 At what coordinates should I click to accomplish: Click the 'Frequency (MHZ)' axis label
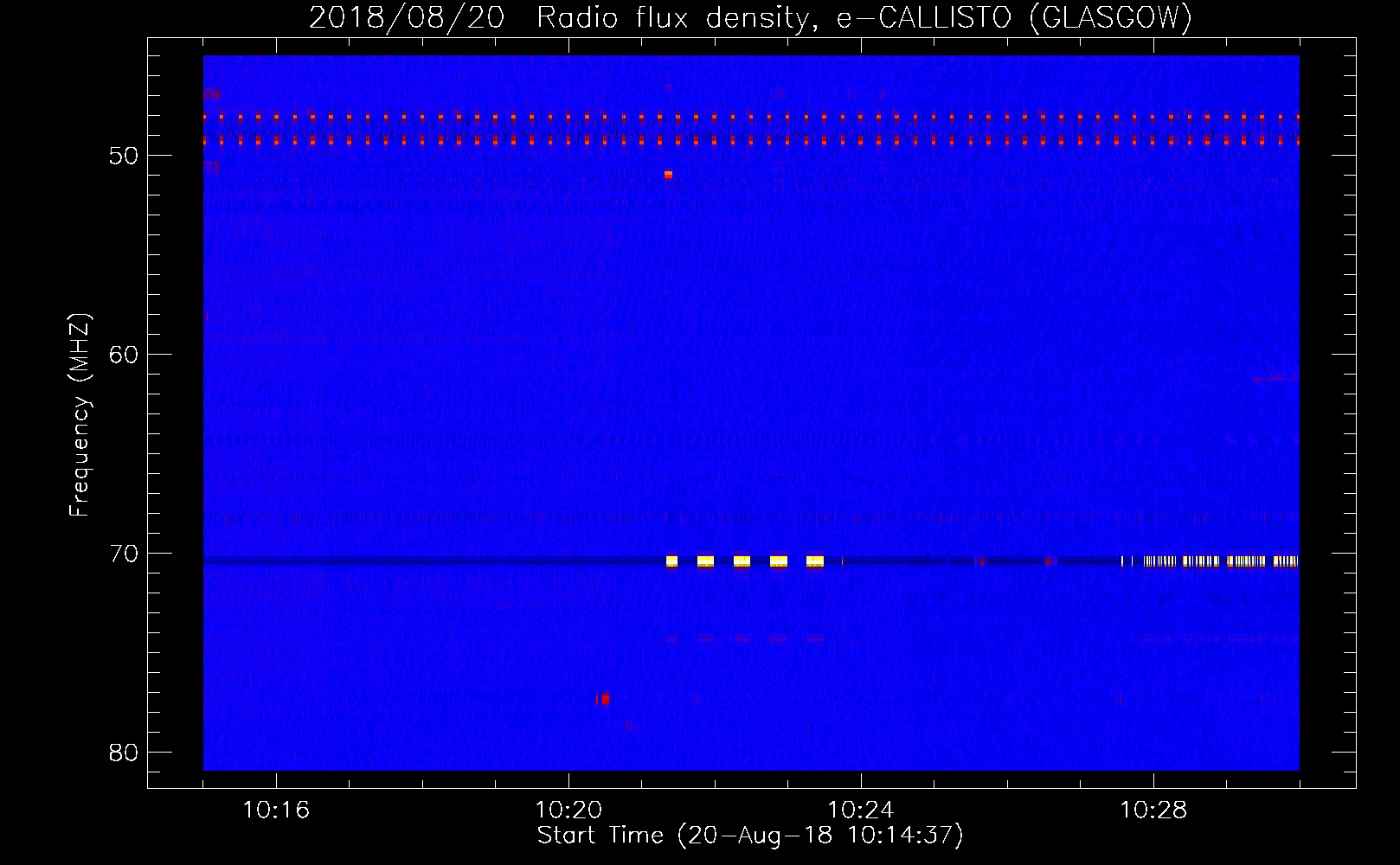coord(79,415)
